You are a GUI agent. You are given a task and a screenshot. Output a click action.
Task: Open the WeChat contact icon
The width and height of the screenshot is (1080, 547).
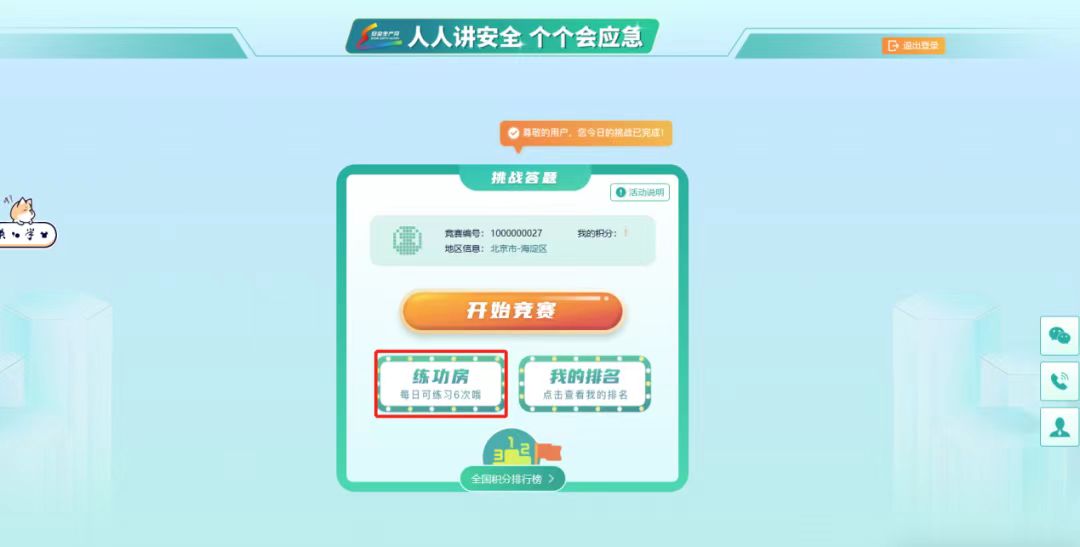coord(1059,336)
